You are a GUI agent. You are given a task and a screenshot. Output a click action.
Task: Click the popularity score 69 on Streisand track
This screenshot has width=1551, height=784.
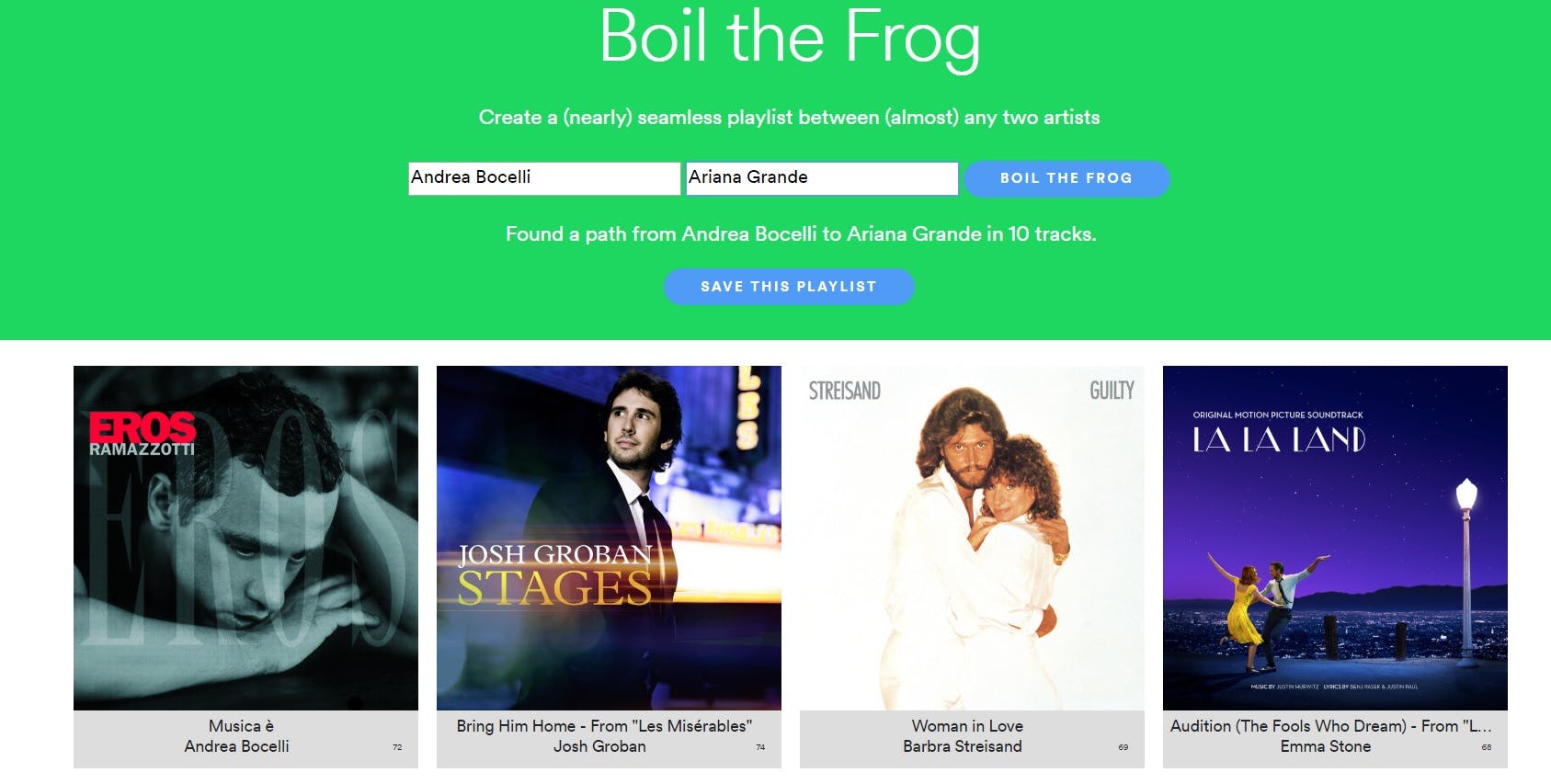coord(1123,748)
